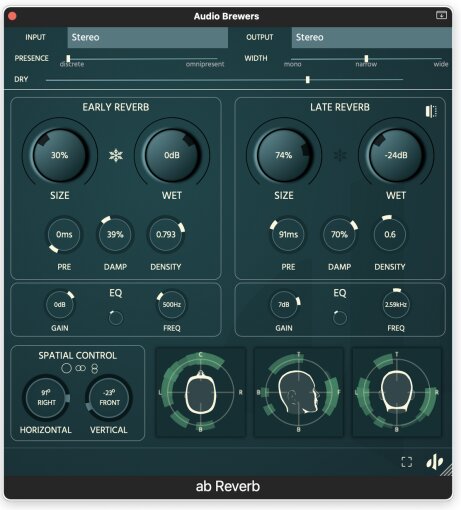
Task: Click the side-profile head position display
Action: point(298,392)
